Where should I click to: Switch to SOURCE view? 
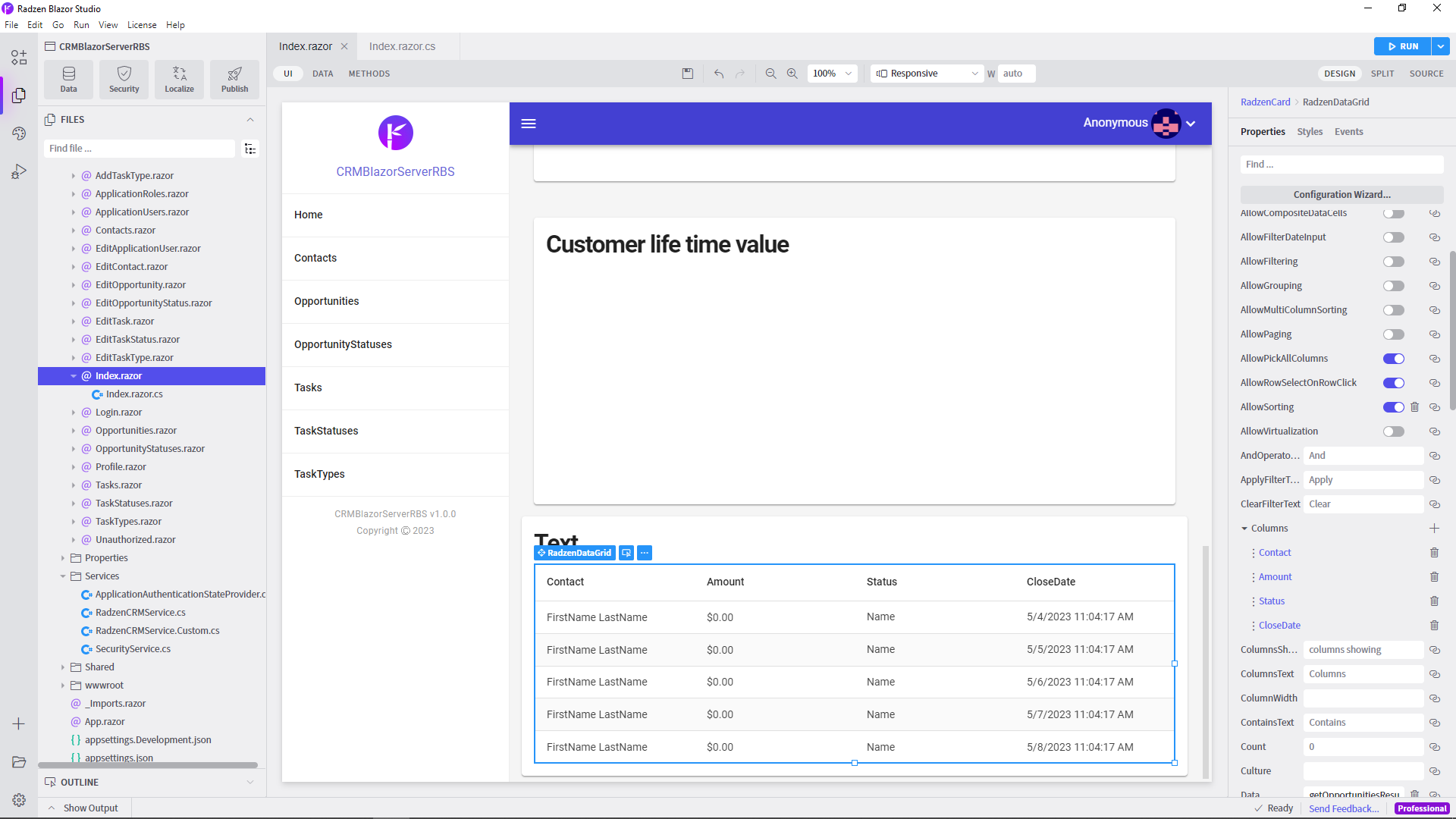tap(1426, 74)
